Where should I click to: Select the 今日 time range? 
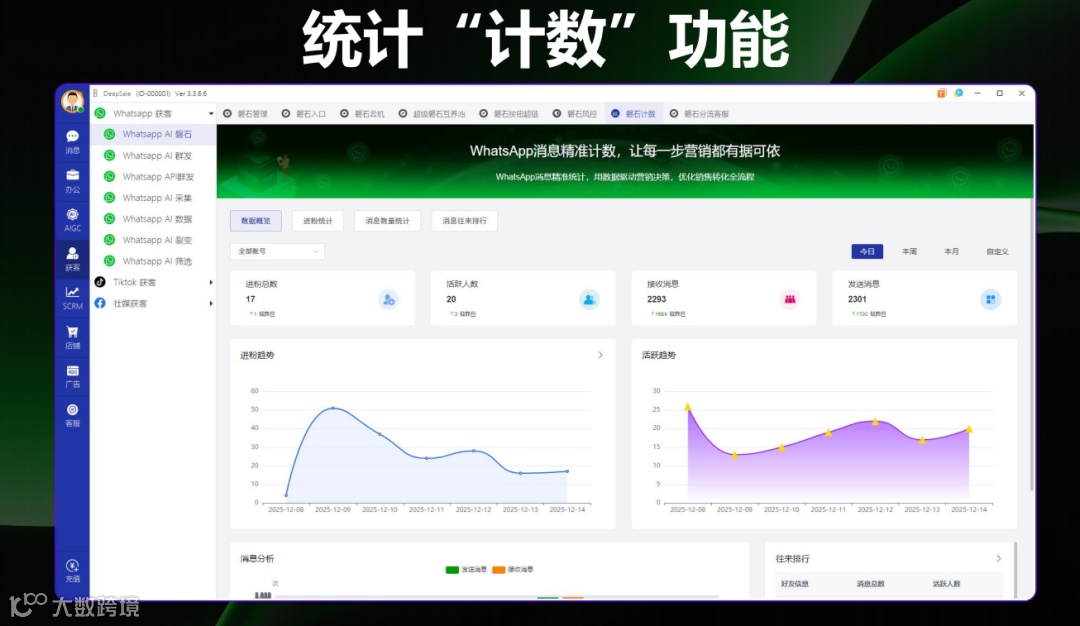(x=867, y=251)
